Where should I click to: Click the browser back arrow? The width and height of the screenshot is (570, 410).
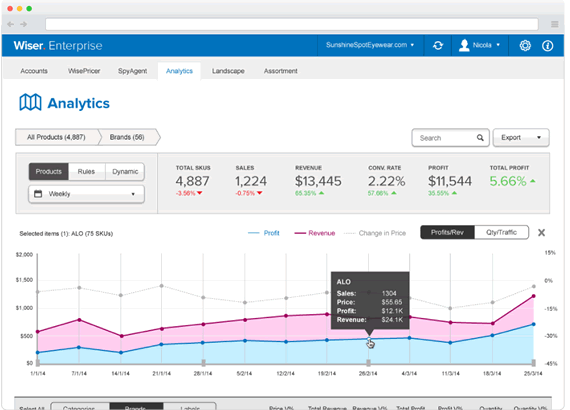11,24
